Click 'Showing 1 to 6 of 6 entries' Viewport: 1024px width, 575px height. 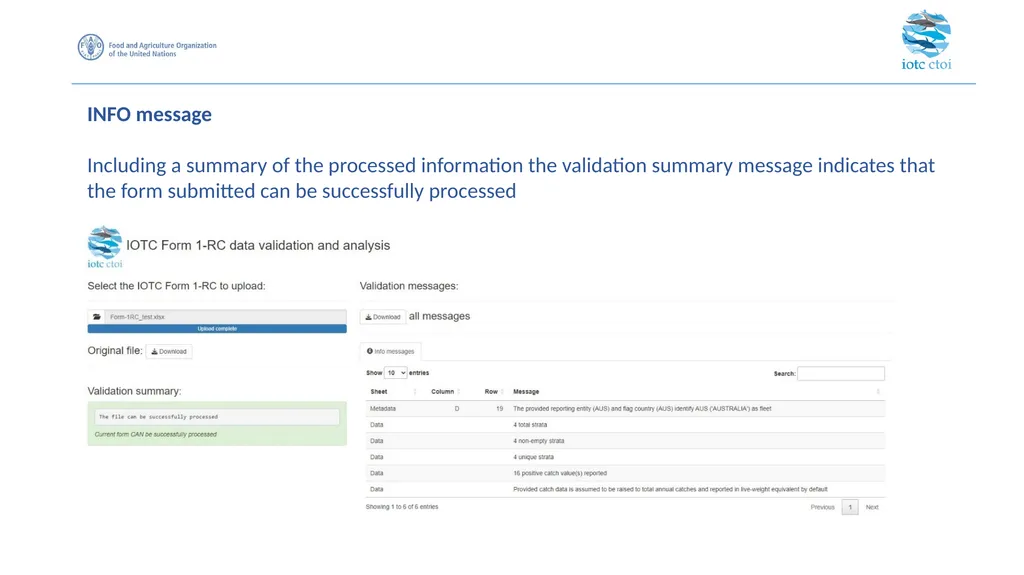tap(402, 507)
